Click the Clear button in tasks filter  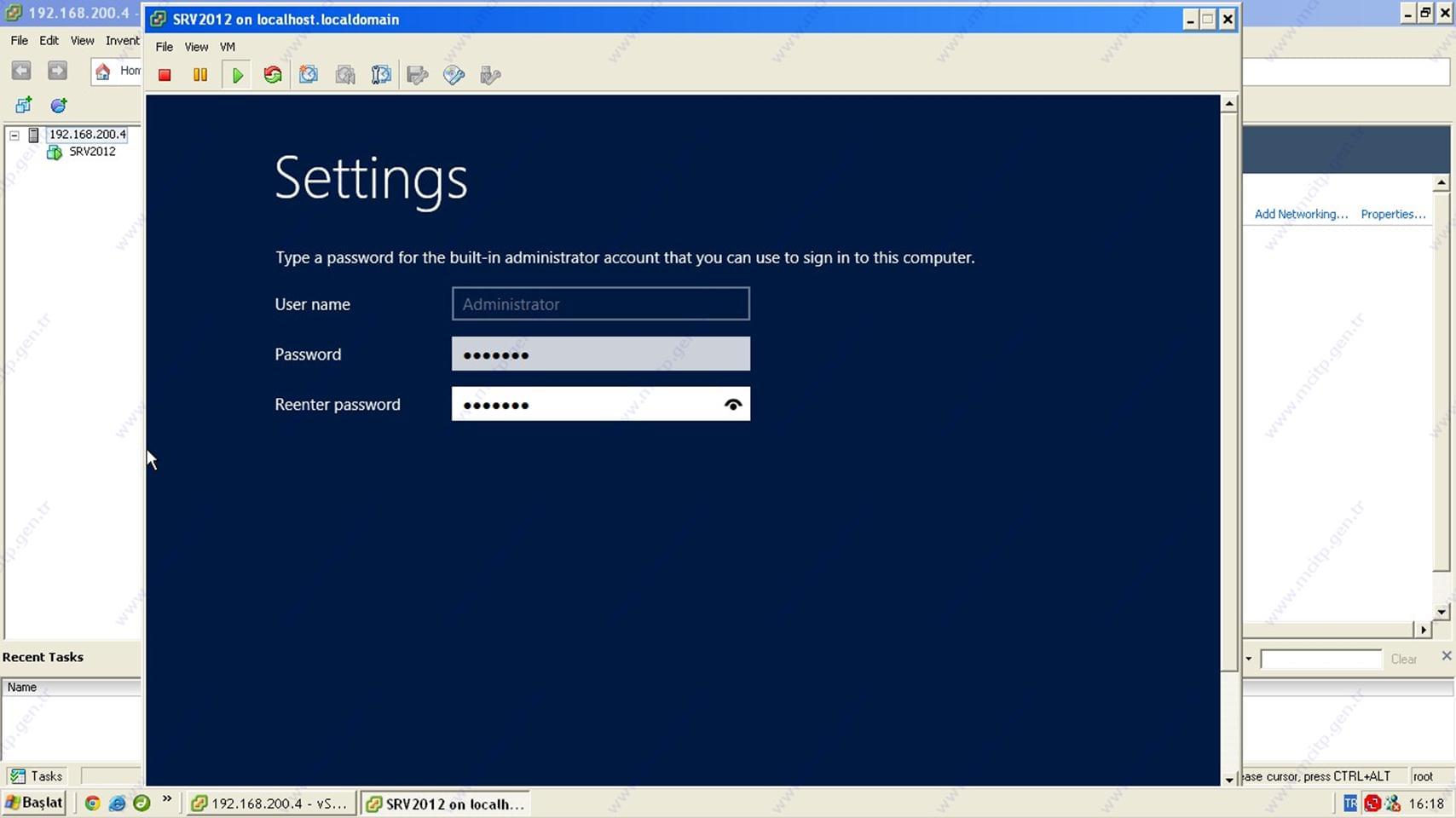click(1403, 659)
